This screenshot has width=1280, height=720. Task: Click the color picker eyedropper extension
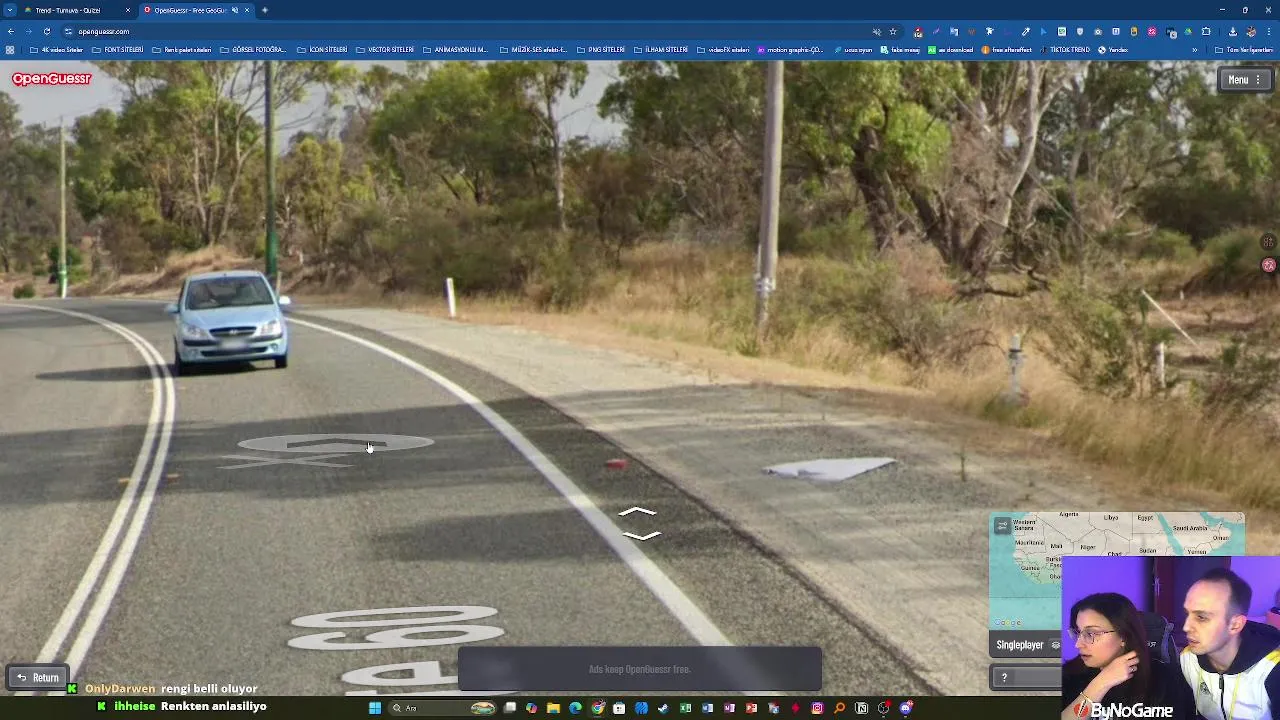point(1026,32)
